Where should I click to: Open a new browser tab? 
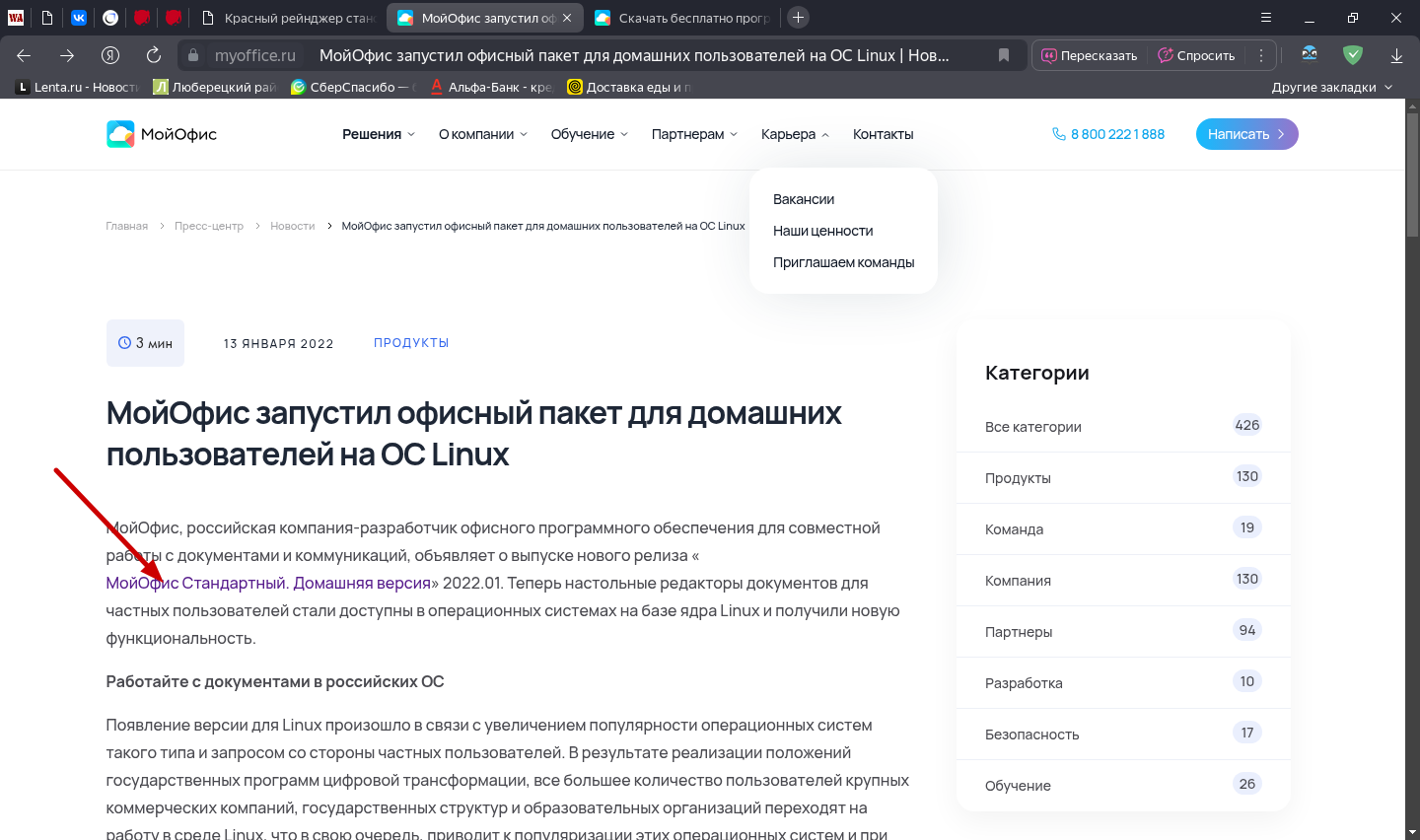click(799, 18)
